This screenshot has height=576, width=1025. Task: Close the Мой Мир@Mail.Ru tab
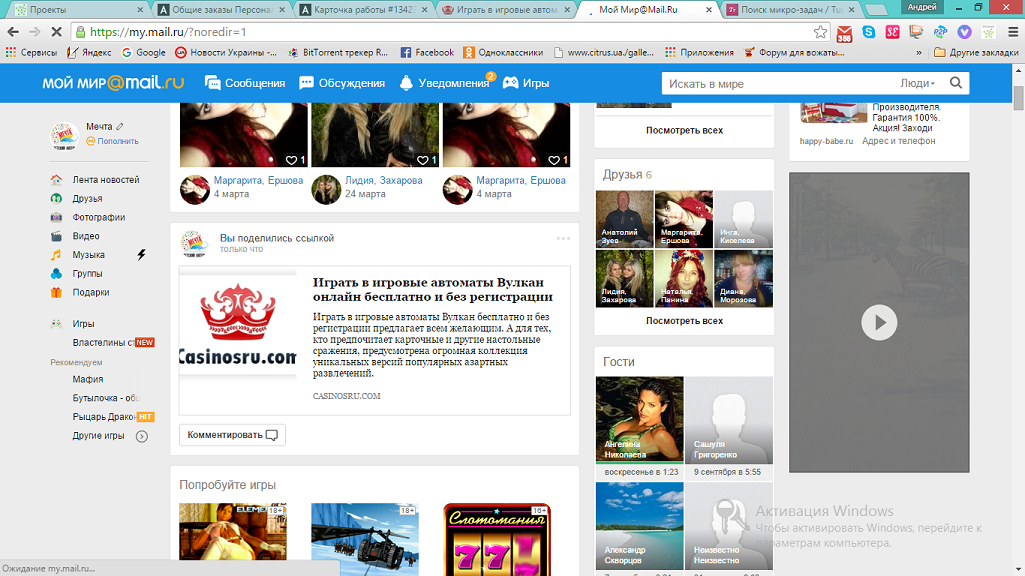tap(709, 10)
